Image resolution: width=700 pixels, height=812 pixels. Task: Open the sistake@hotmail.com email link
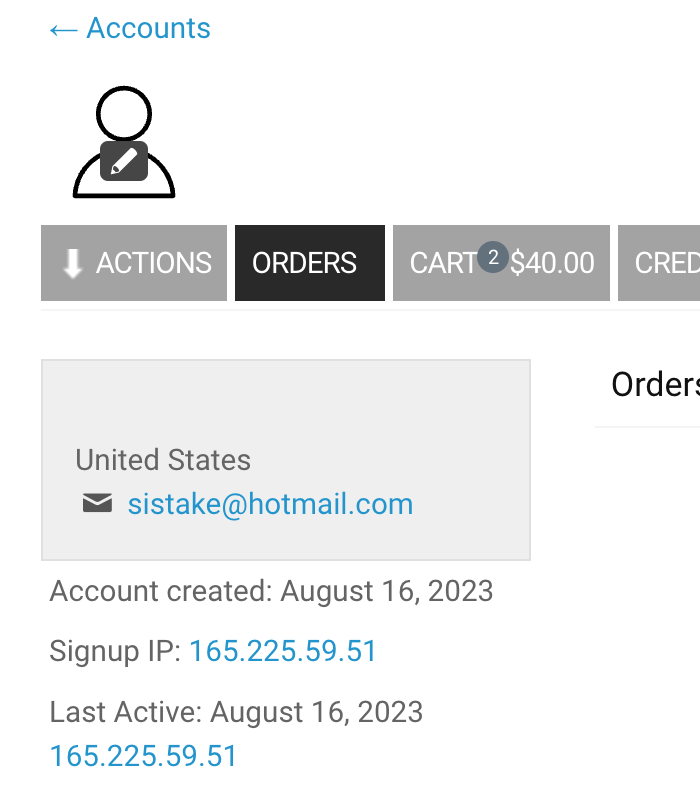click(270, 504)
